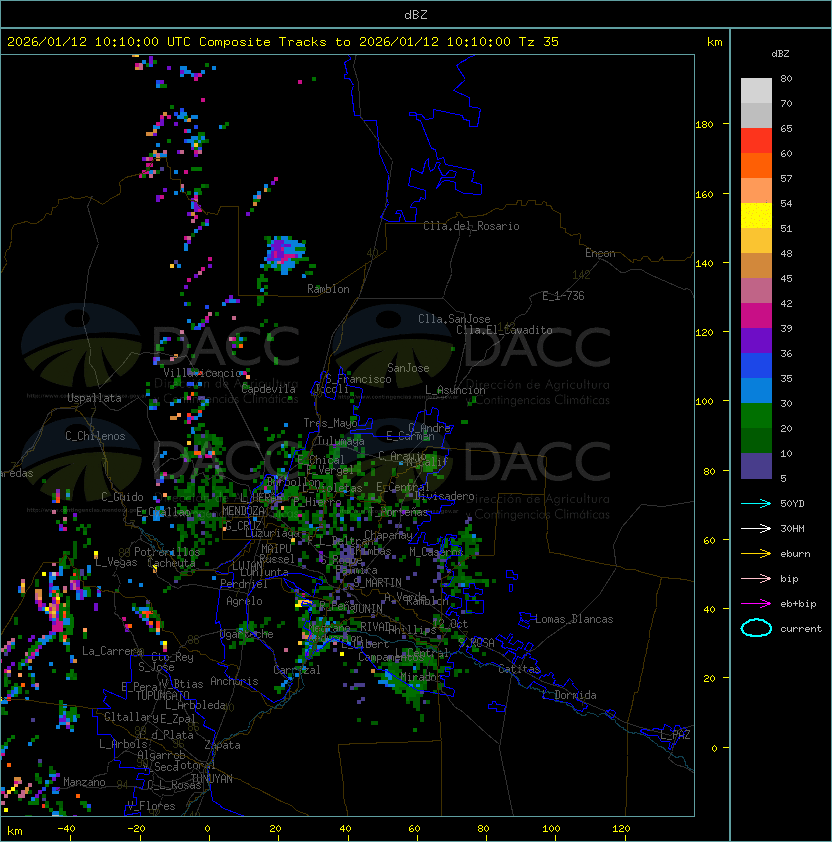This screenshot has width=832, height=842.
Task: Click the 'S_MARTIN' map label
Action: tap(377, 583)
